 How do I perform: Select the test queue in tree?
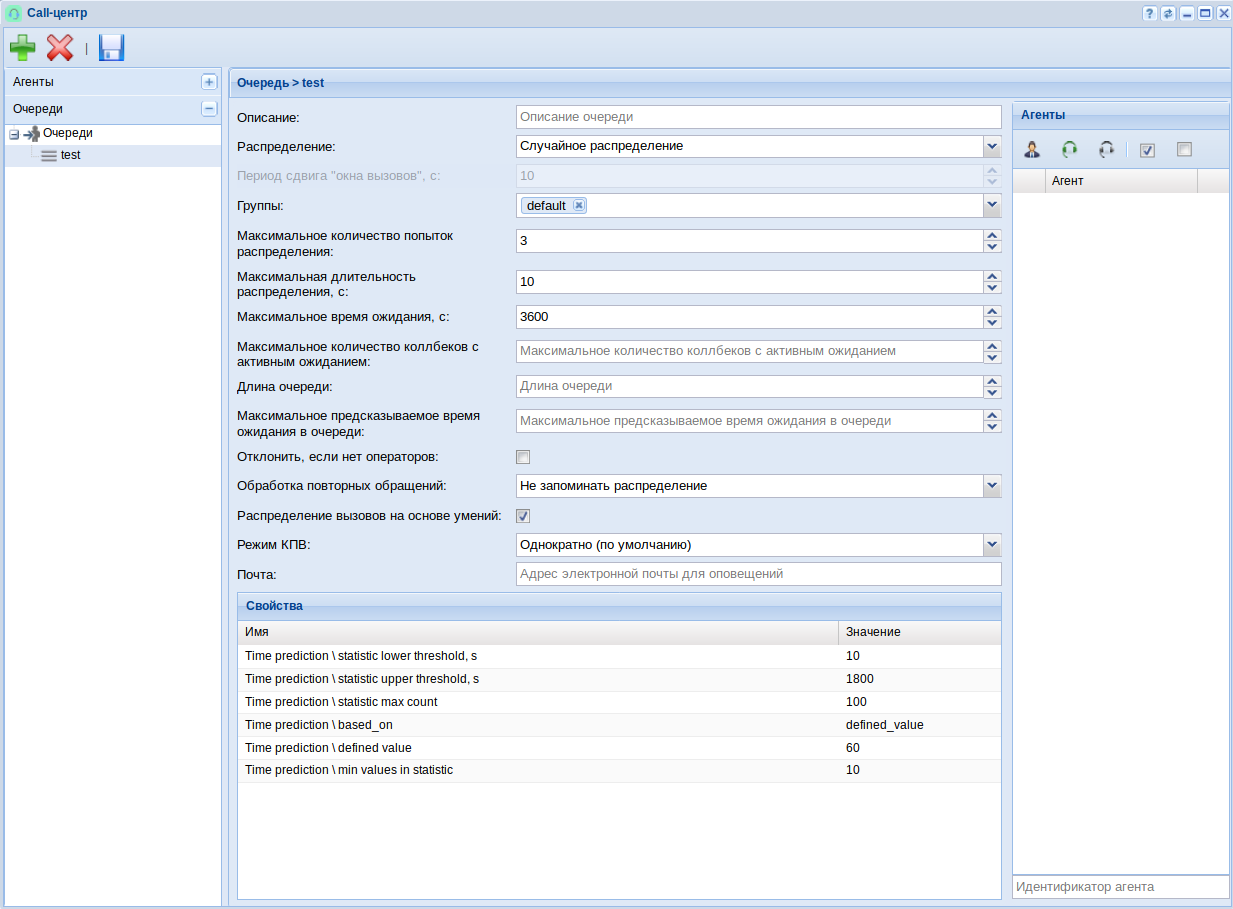(x=70, y=155)
